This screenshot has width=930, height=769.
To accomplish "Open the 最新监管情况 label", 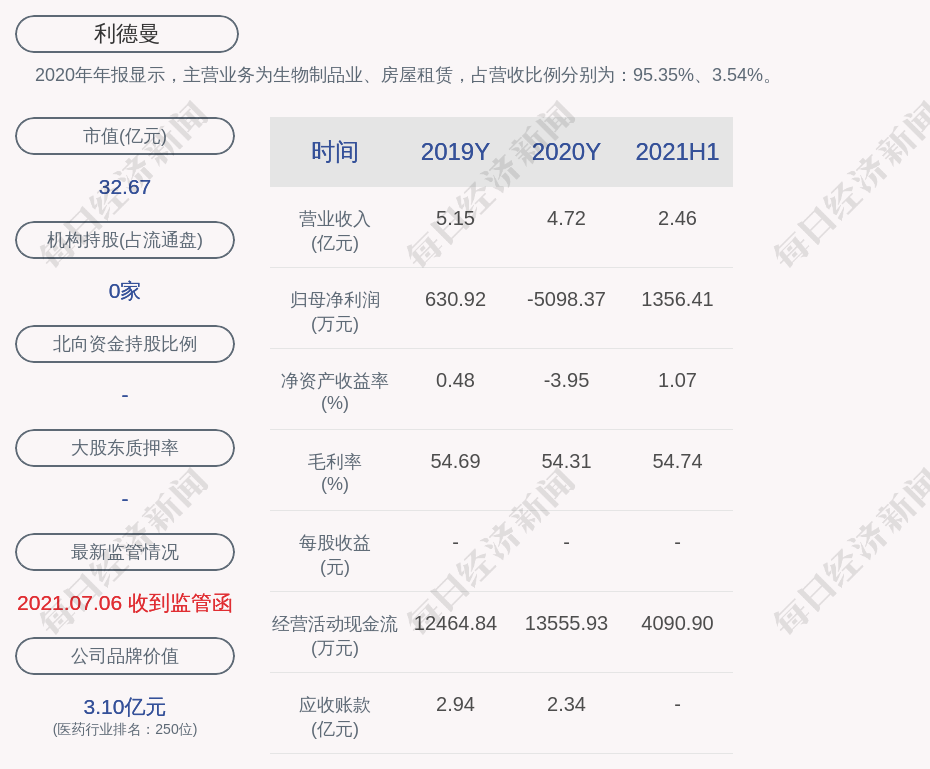I will tap(125, 552).
